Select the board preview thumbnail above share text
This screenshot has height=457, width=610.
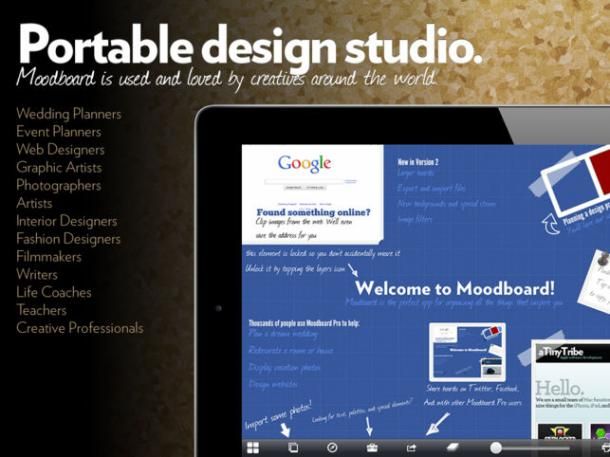click(x=467, y=352)
